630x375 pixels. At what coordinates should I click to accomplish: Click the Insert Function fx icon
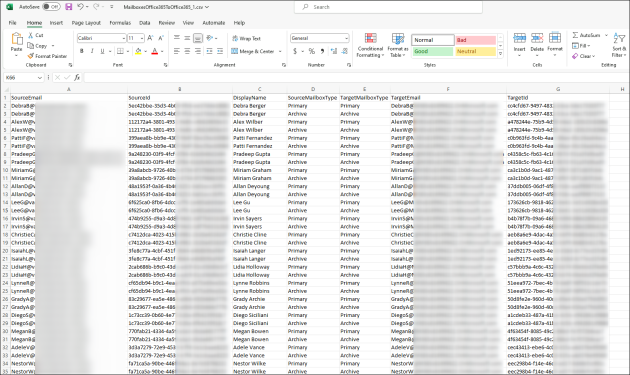[x=77, y=77]
